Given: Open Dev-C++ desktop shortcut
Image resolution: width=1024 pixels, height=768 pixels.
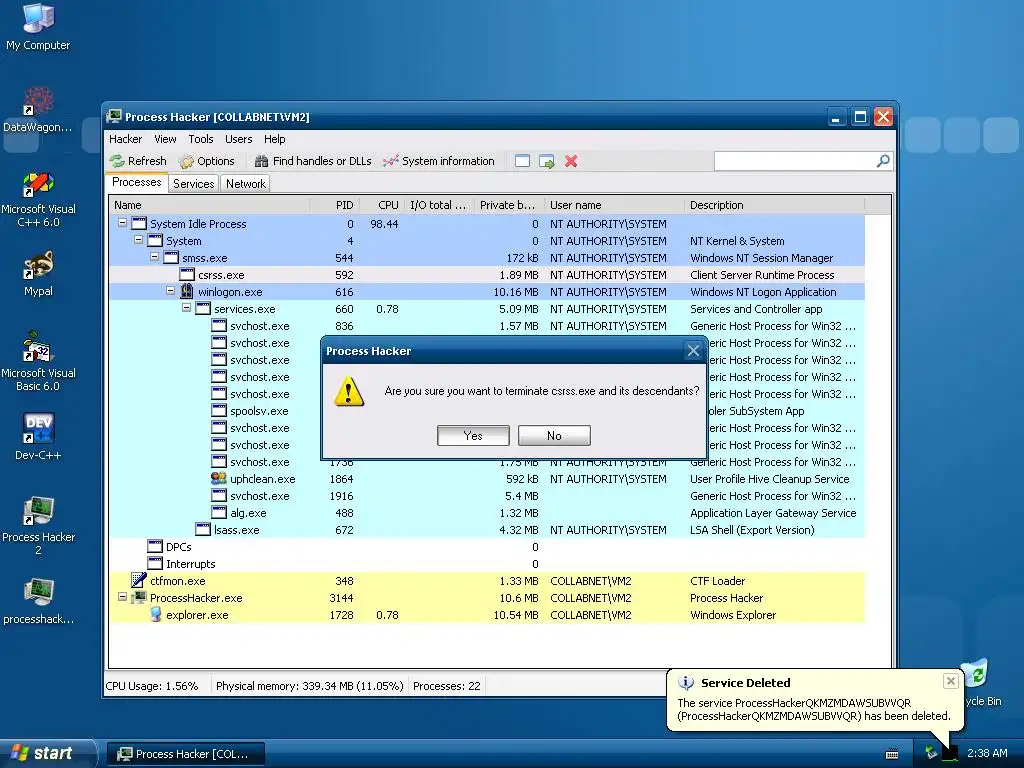Looking at the screenshot, I should pos(38,437).
